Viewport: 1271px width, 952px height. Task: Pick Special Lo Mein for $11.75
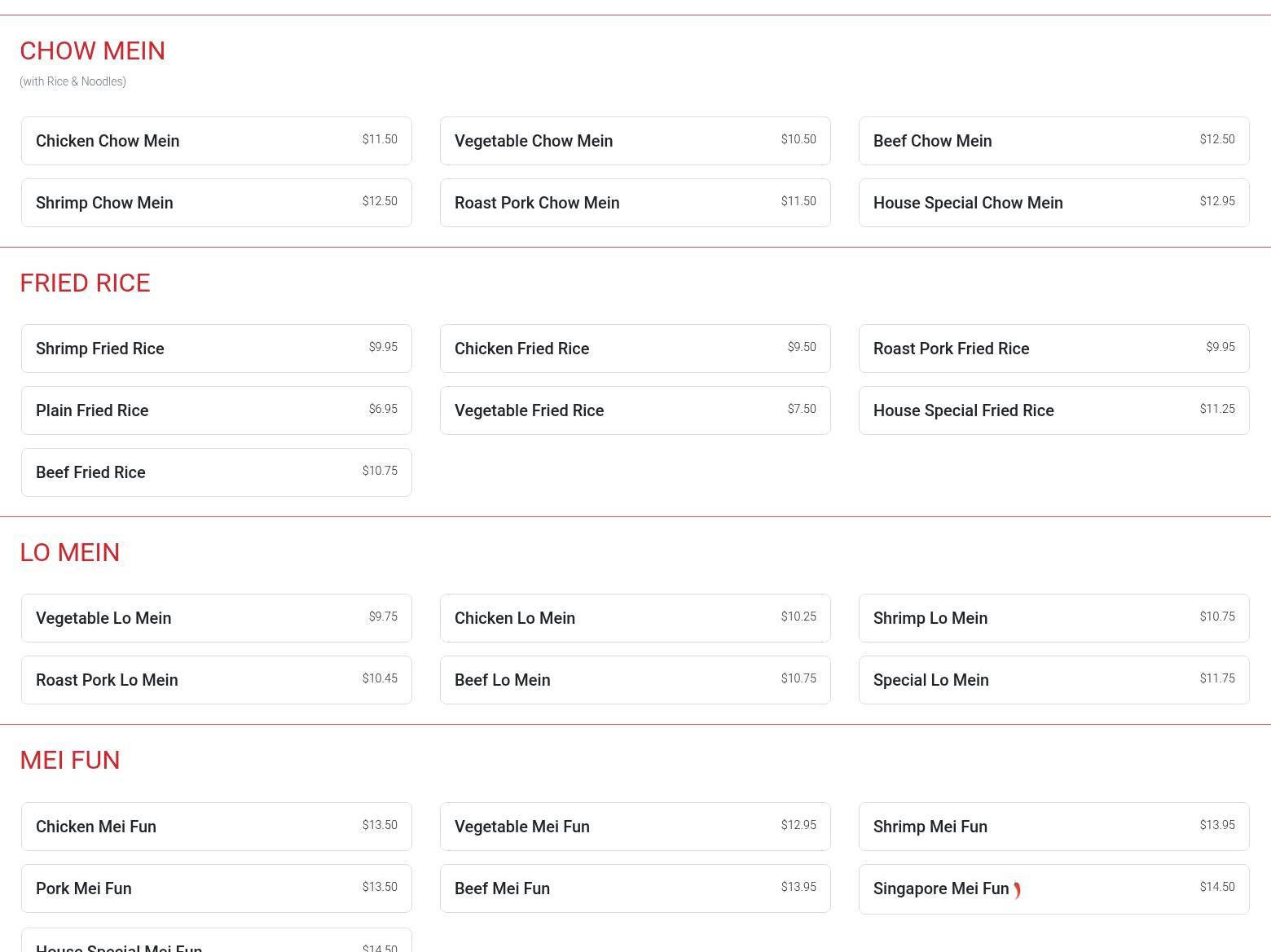click(x=1053, y=680)
